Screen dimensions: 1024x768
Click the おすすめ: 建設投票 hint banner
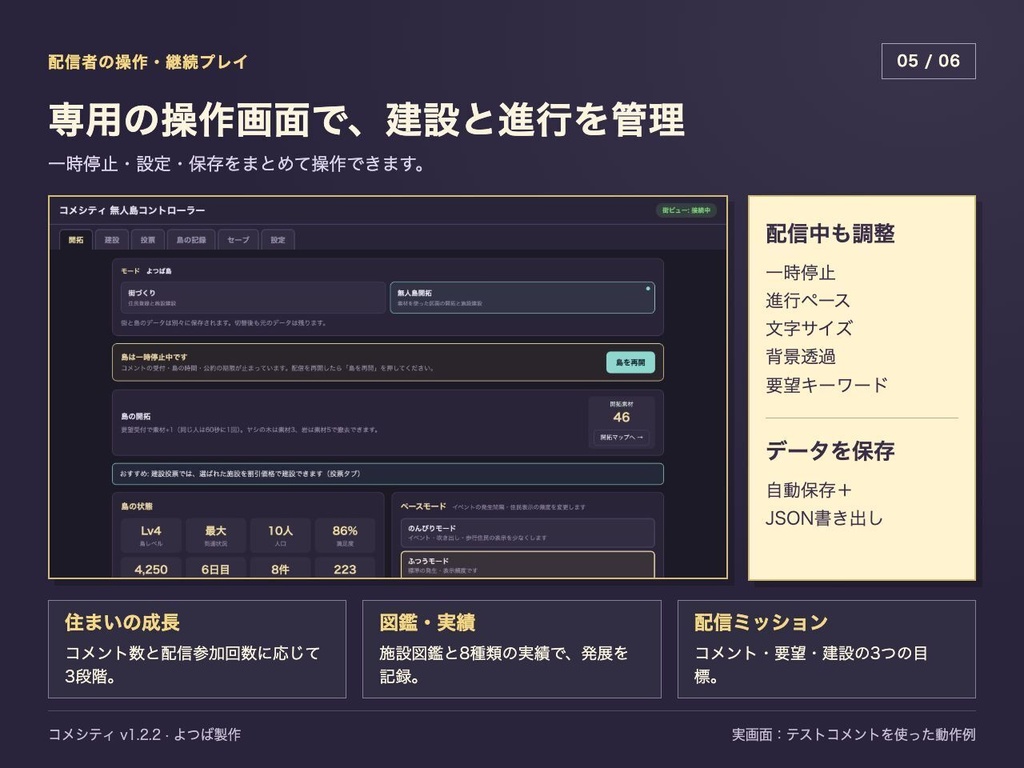tap(388, 473)
